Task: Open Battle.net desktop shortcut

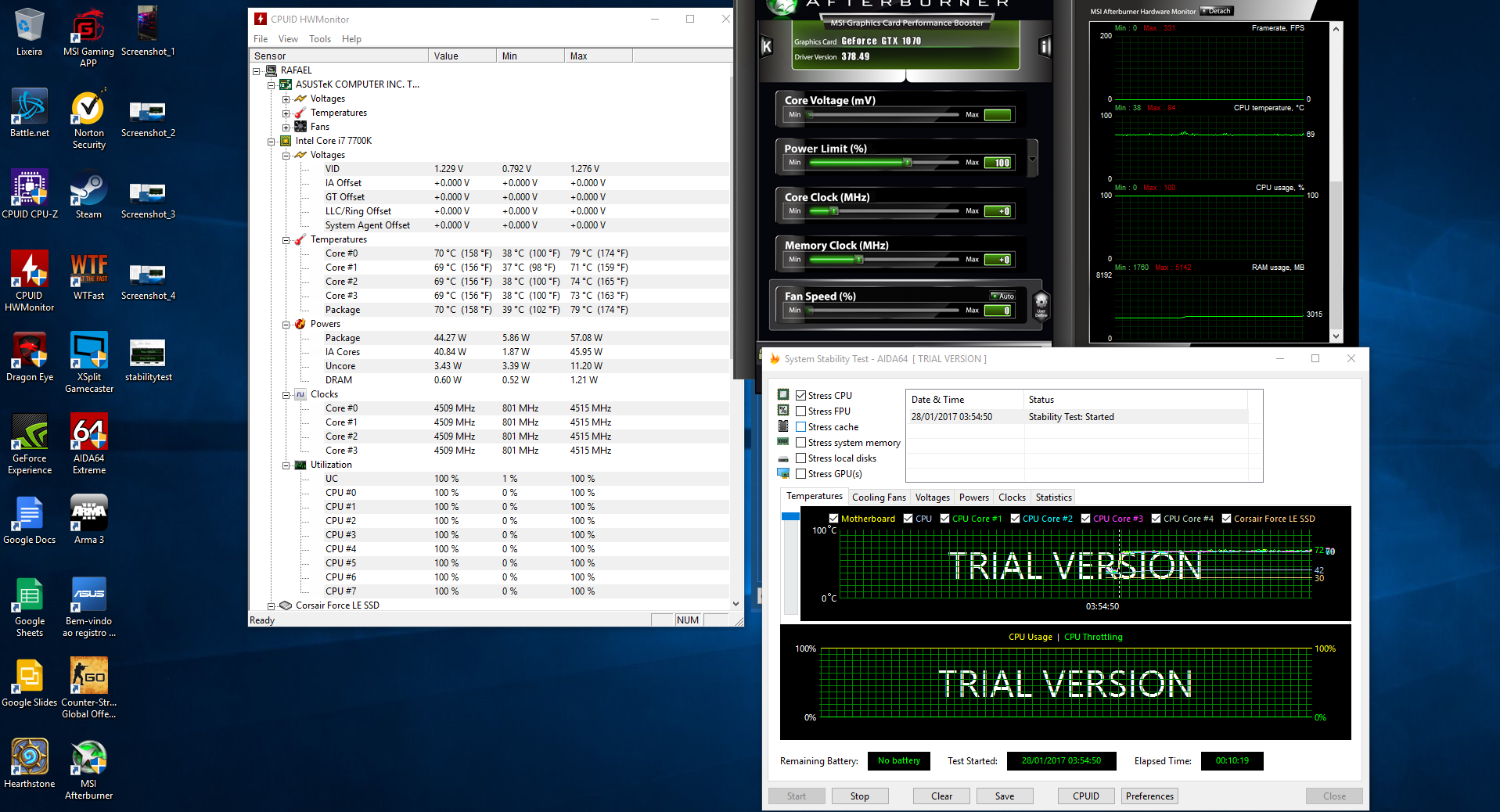Action: coord(30,113)
